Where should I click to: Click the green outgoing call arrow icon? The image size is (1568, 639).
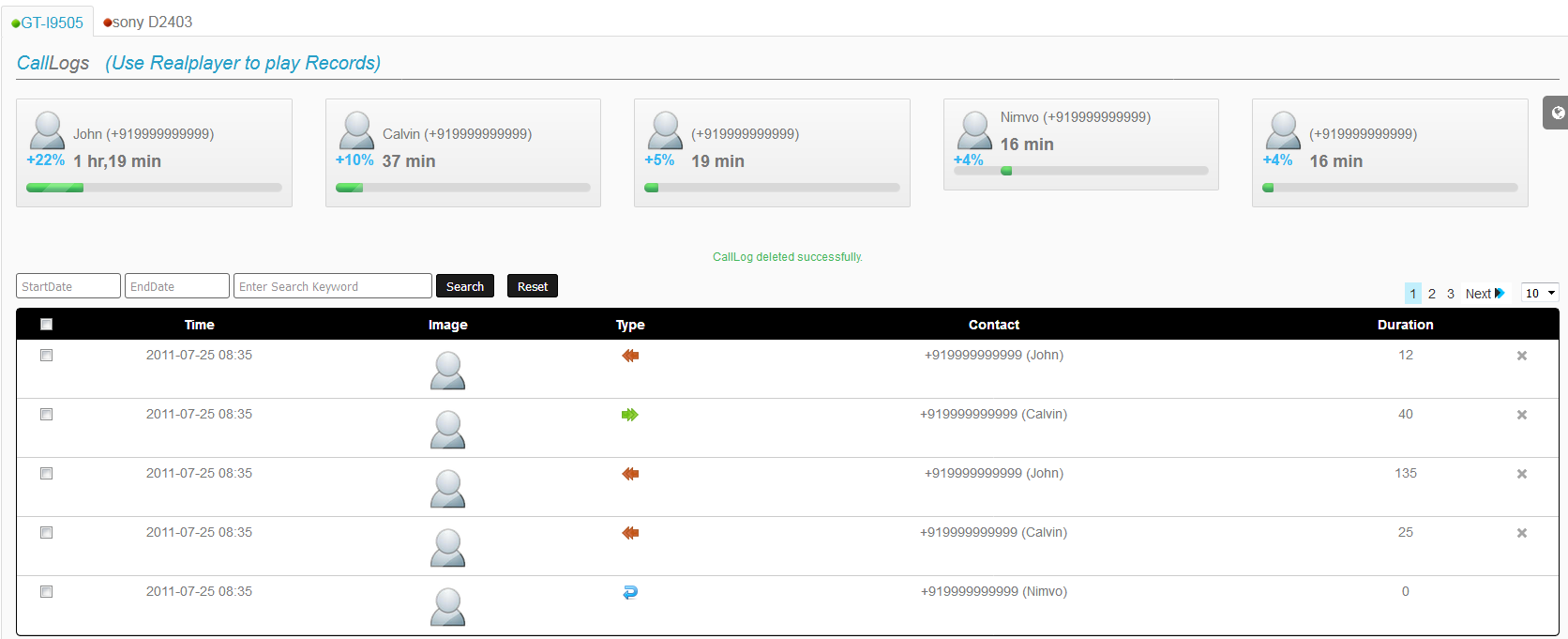[x=630, y=415]
